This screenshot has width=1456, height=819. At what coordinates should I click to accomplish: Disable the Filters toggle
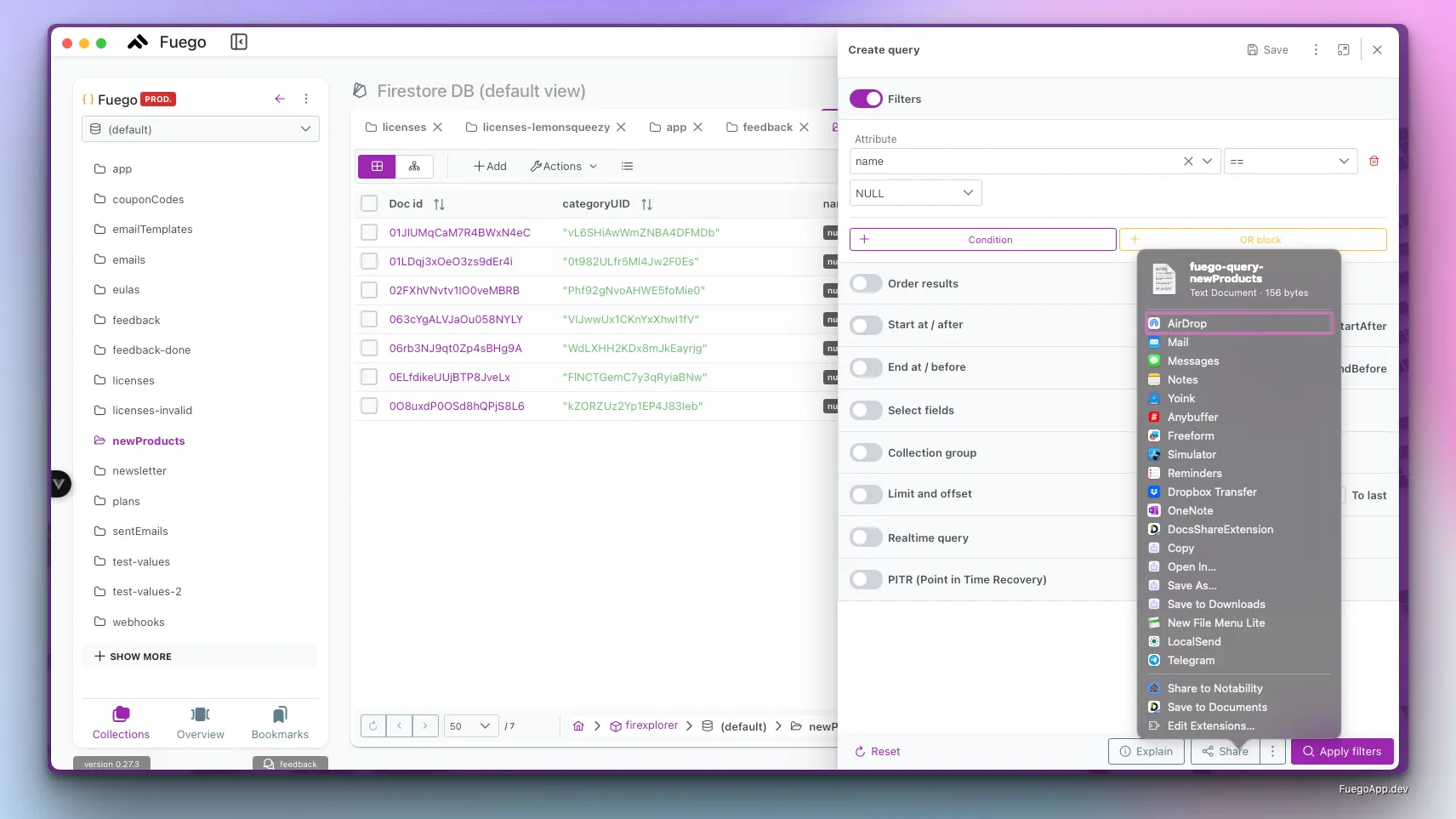click(x=866, y=99)
